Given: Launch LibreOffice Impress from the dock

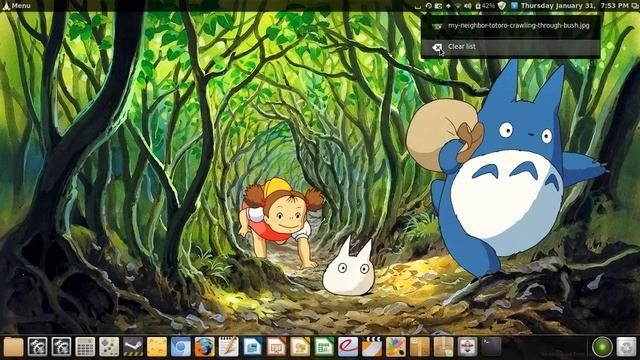Looking at the screenshot, I should [276, 347].
